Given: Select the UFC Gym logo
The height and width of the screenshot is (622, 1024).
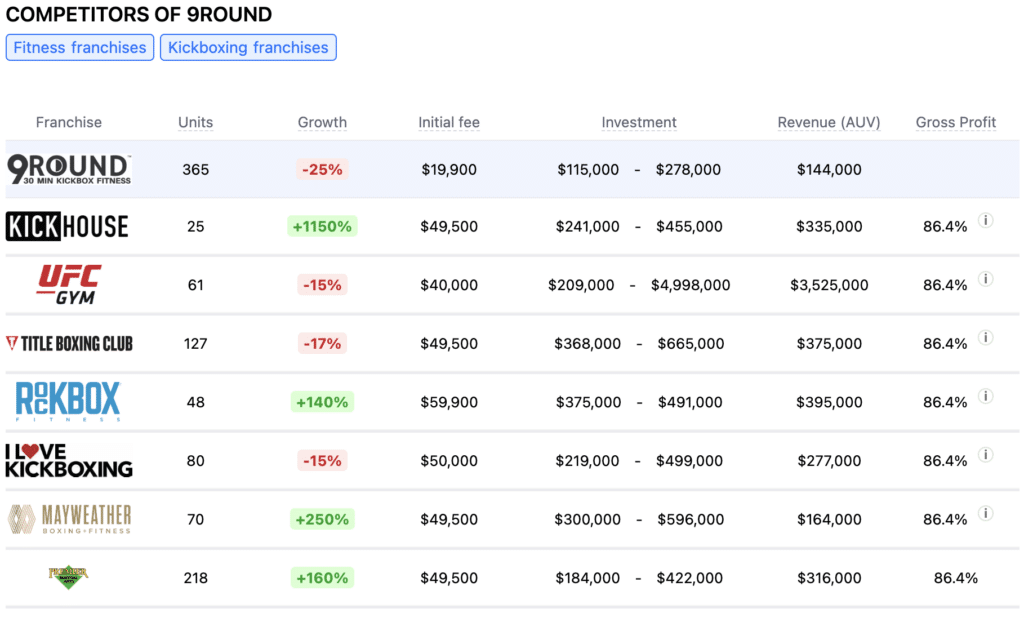Looking at the screenshot, I should 69,284.
